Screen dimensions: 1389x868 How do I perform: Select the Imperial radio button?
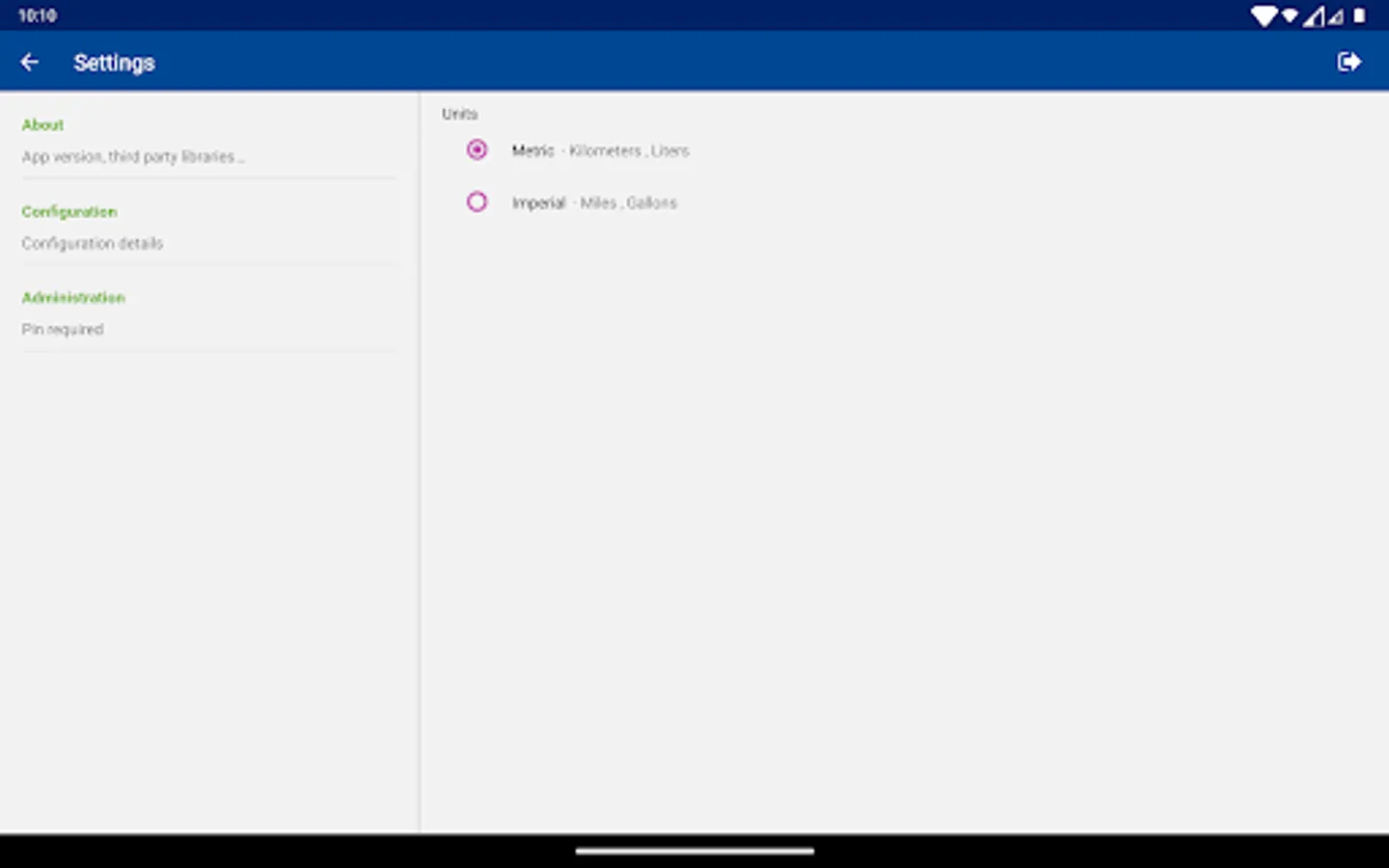(477, 202)
